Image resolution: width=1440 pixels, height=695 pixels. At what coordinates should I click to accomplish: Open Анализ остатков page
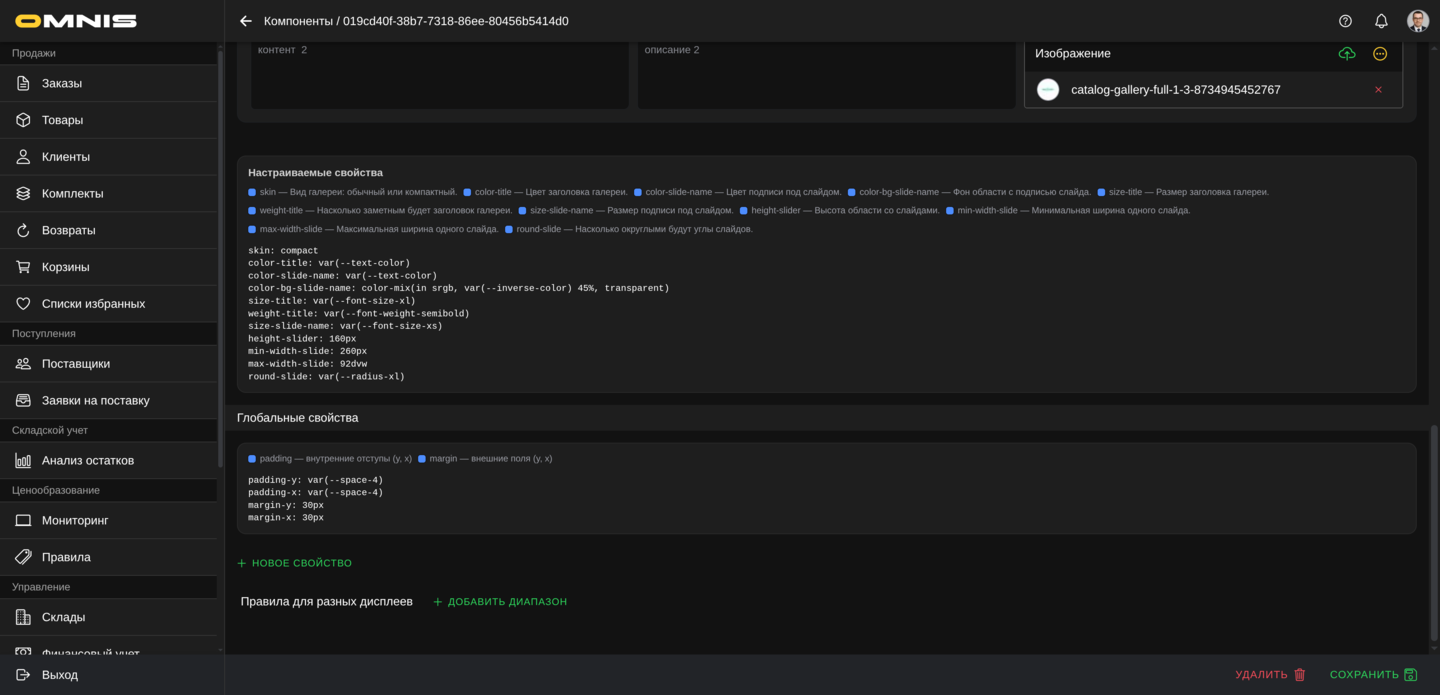pos(87,461)
